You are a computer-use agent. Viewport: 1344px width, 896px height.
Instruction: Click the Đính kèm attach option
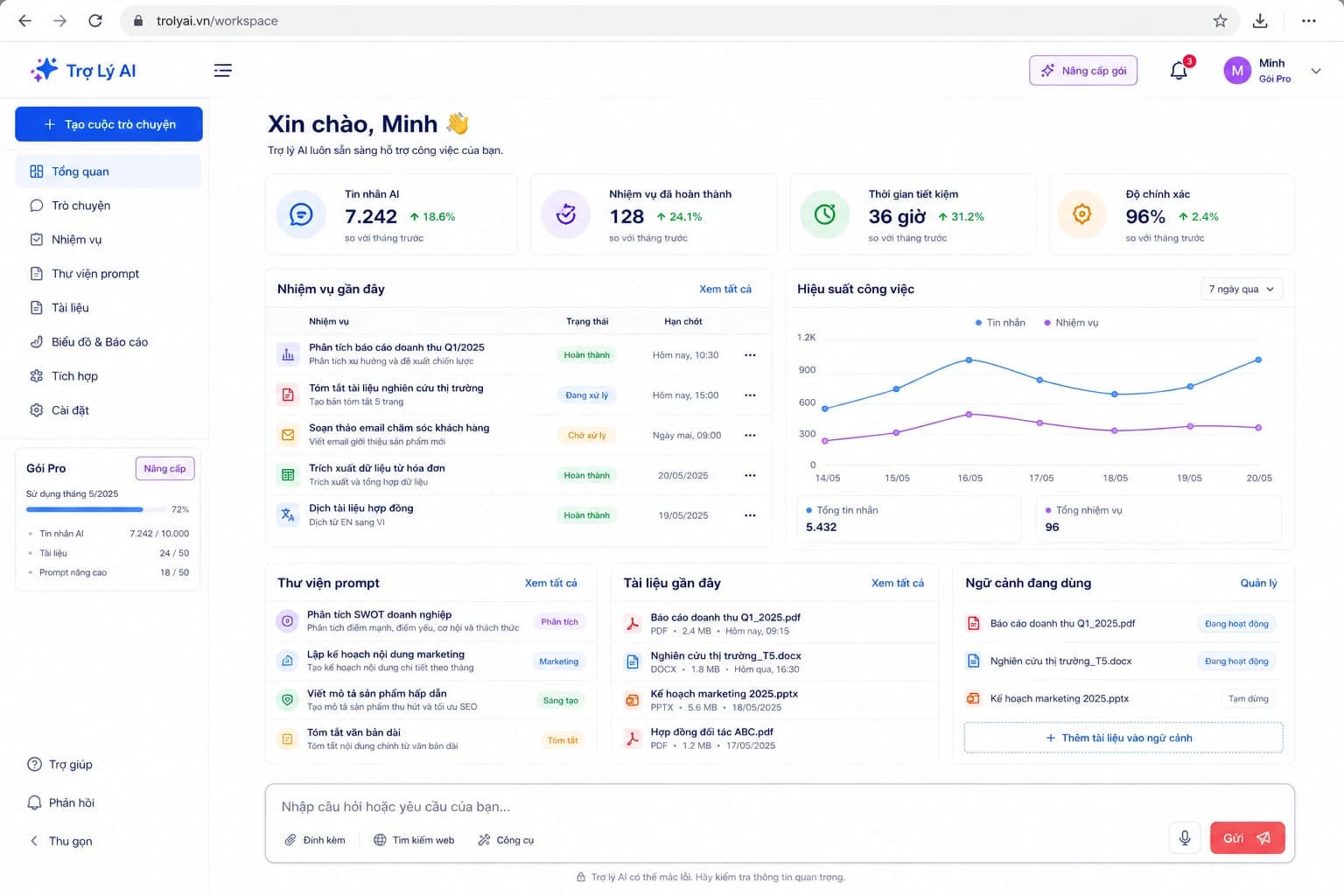pyautogui.click(x=315, y=840)
